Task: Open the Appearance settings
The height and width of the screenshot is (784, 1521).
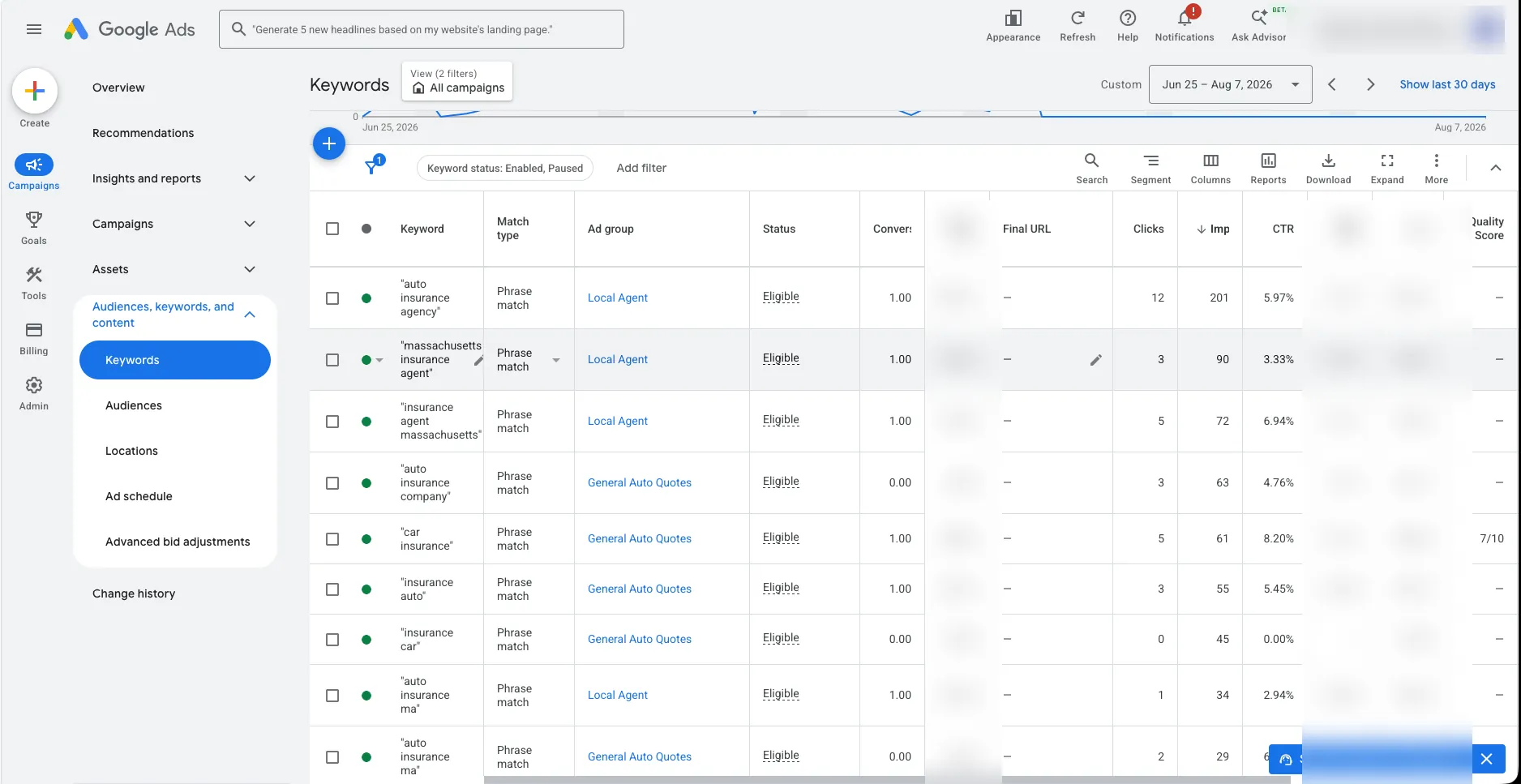Action: coord(1013,26)
